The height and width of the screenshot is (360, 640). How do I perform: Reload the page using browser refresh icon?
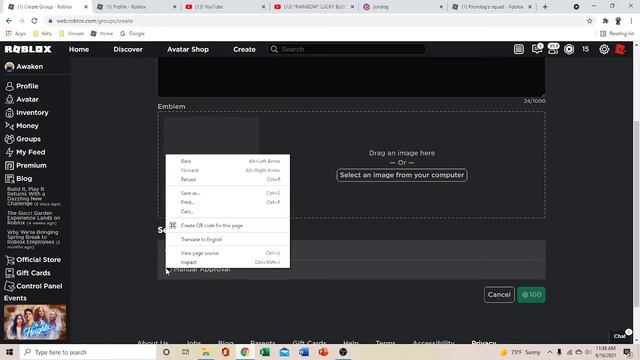[34, 21]
